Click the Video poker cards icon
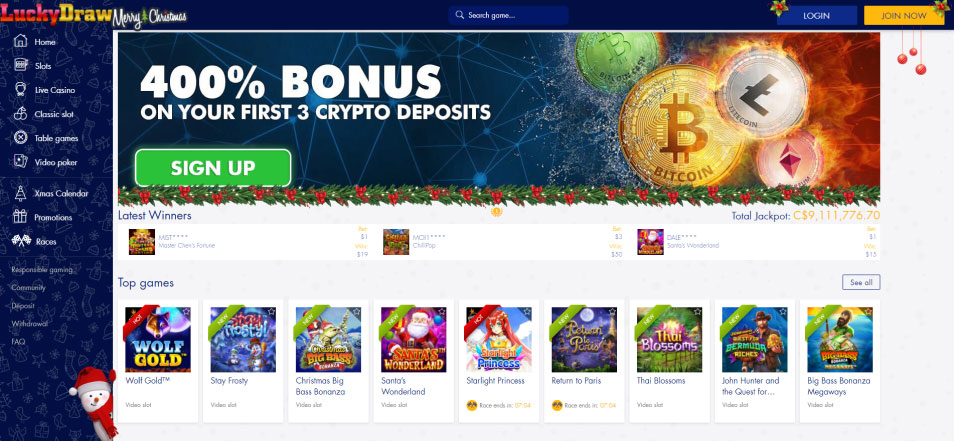This screenshot has width=954, height=441. [x=21, y=162]
